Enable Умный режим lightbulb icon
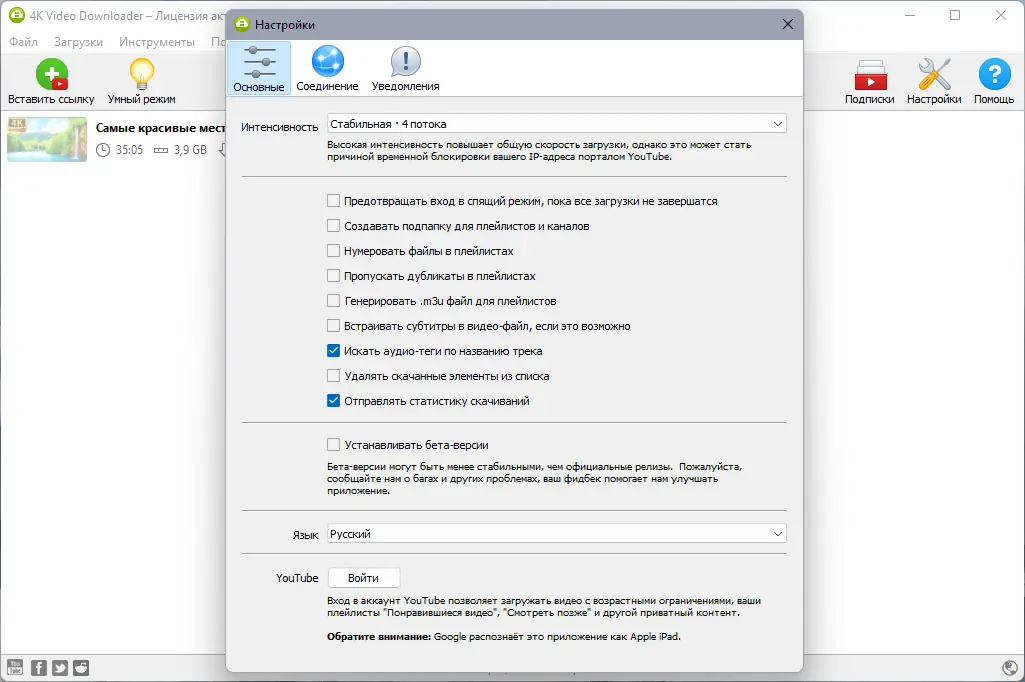 click(141, 74)
